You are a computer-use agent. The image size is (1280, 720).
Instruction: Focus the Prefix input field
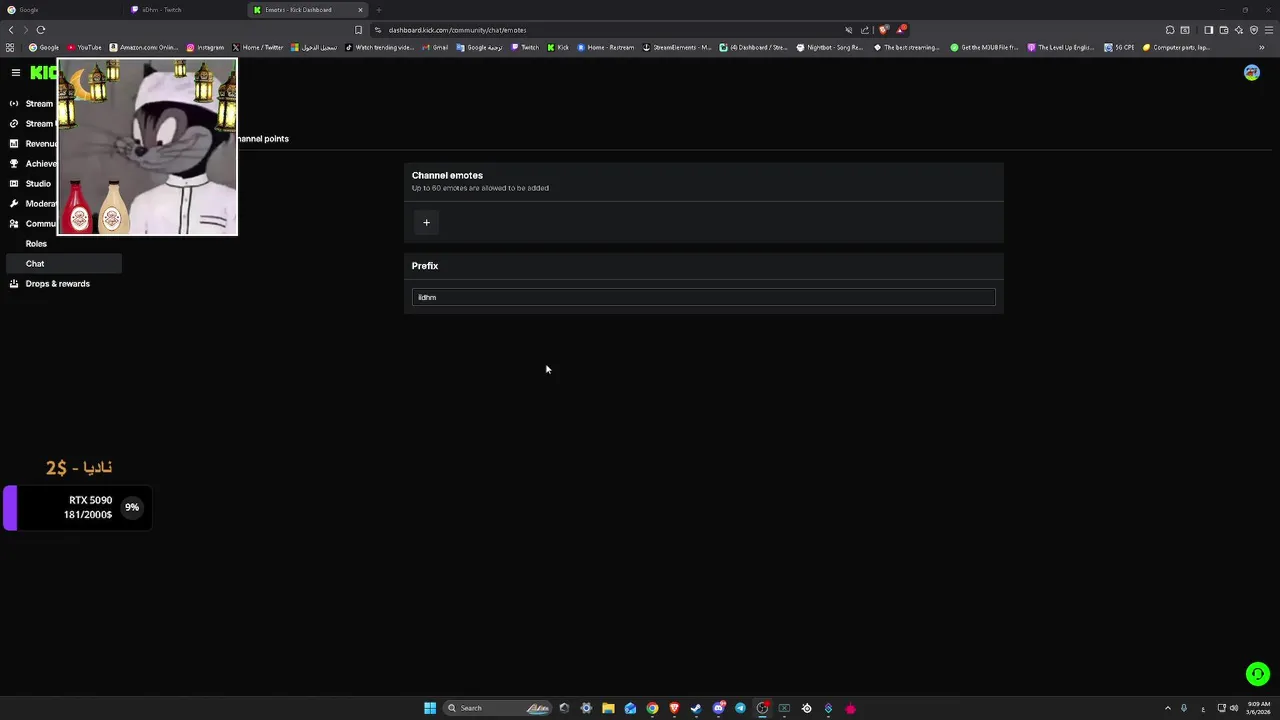click(x=703, y=297)
